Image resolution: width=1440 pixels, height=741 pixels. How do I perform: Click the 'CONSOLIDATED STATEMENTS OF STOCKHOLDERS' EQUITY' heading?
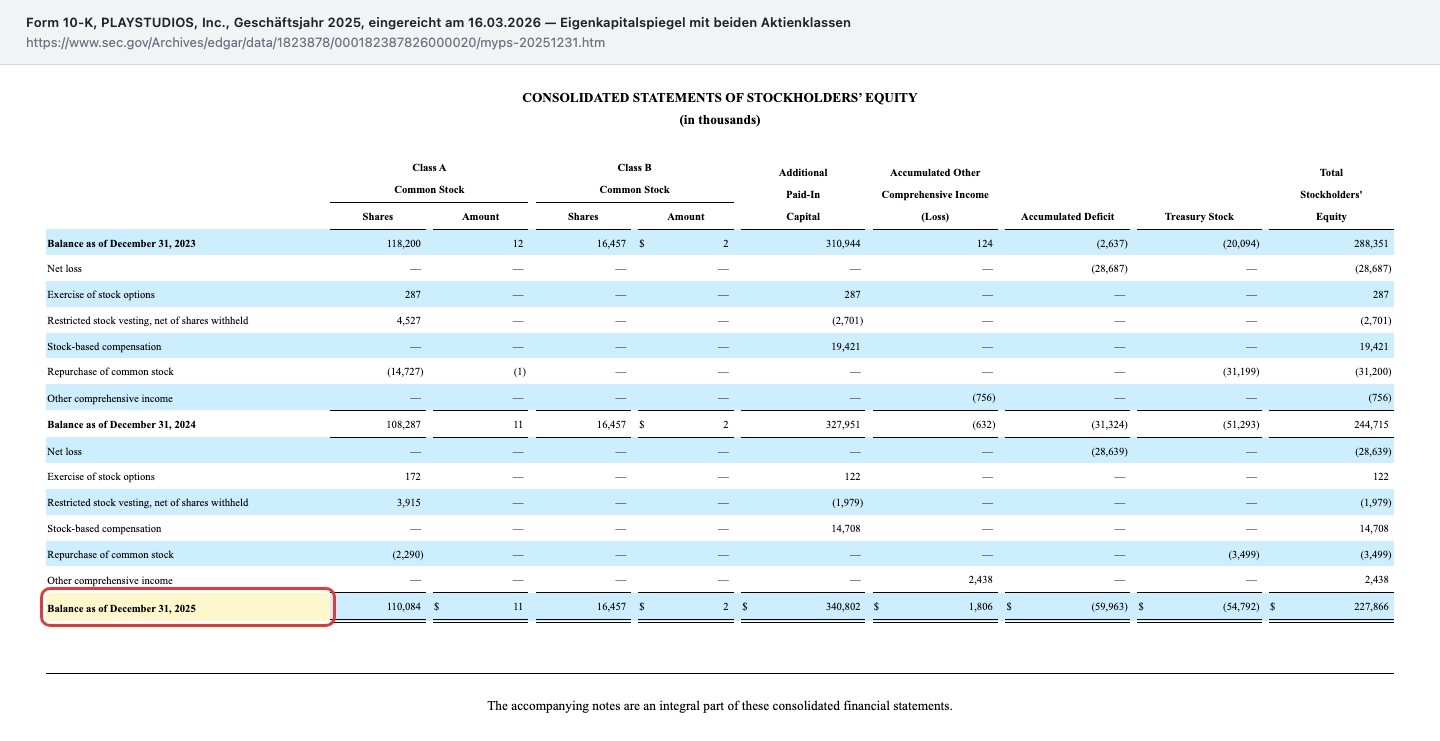(720, 98)
